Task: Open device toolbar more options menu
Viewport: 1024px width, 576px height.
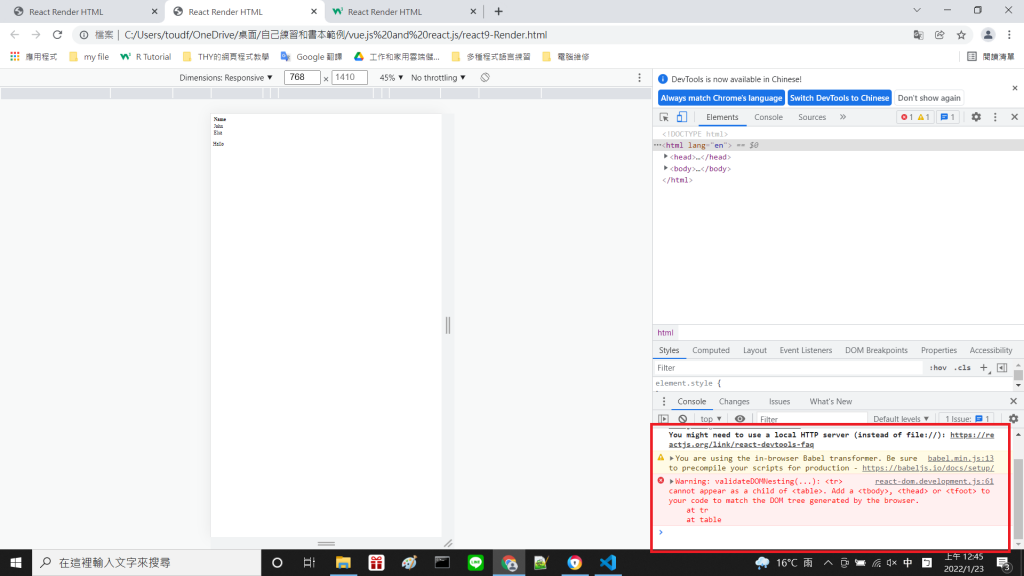Action: [639, 78]
